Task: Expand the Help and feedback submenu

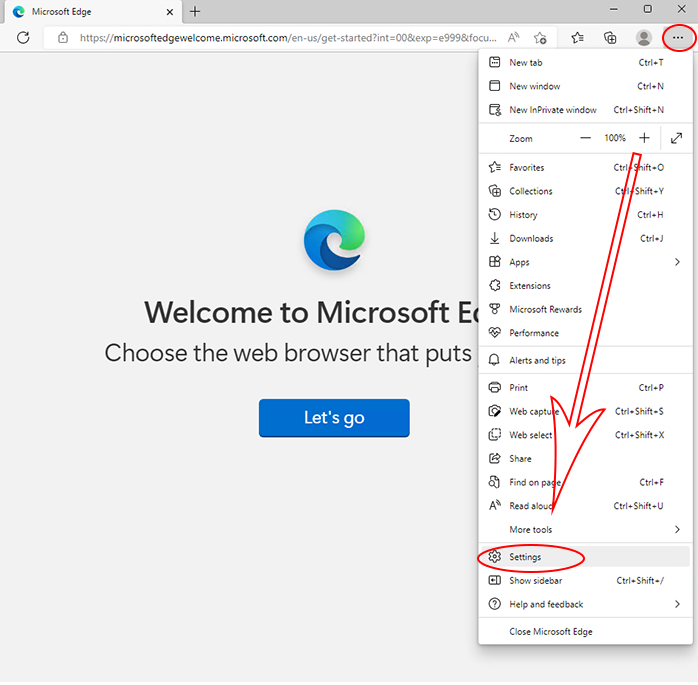Action: pyautogui.click(x=585, y=604)
